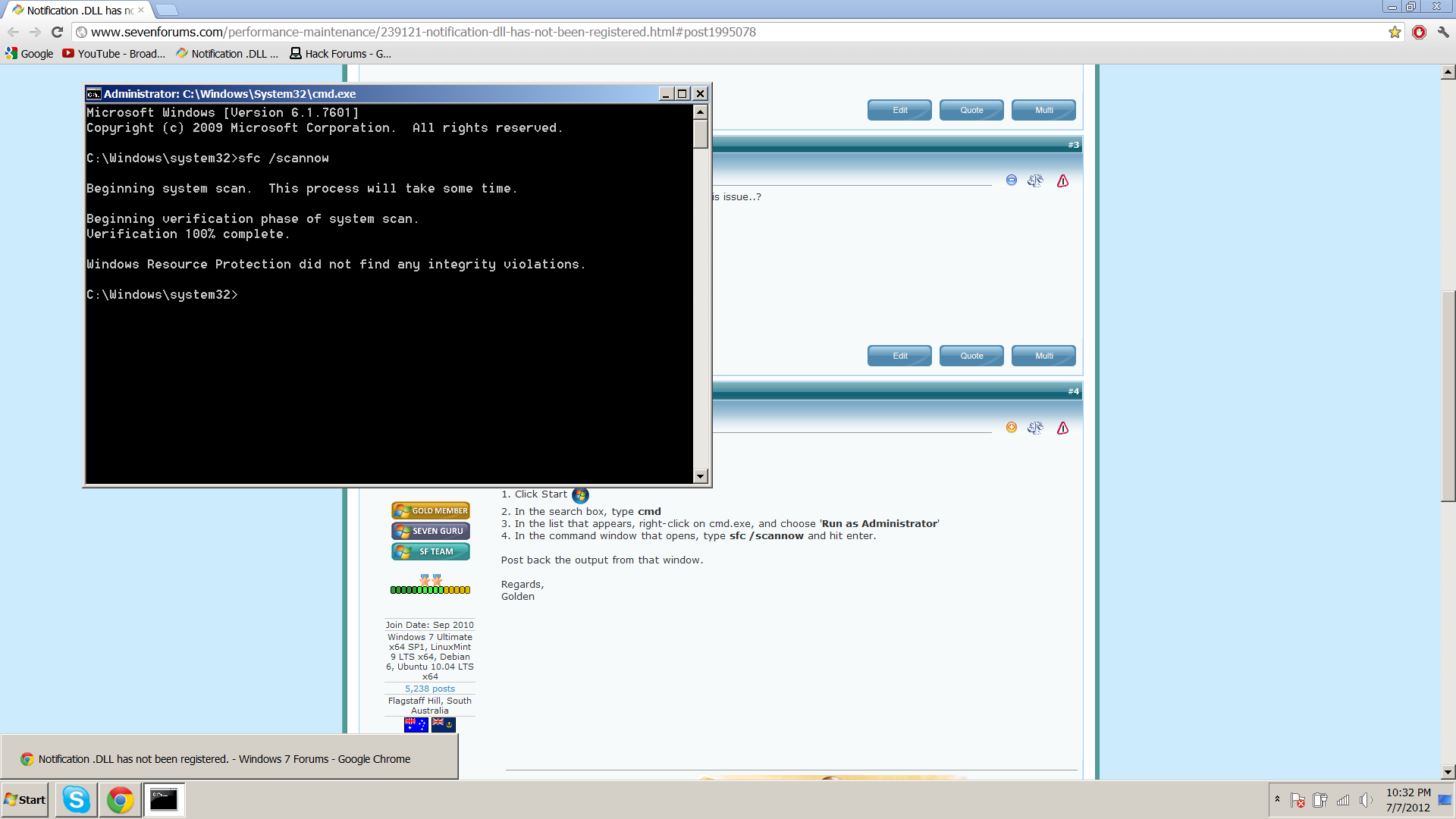Bookmark this page with the star icon
Screen dimensions: 1456x819
[1395, 32]
